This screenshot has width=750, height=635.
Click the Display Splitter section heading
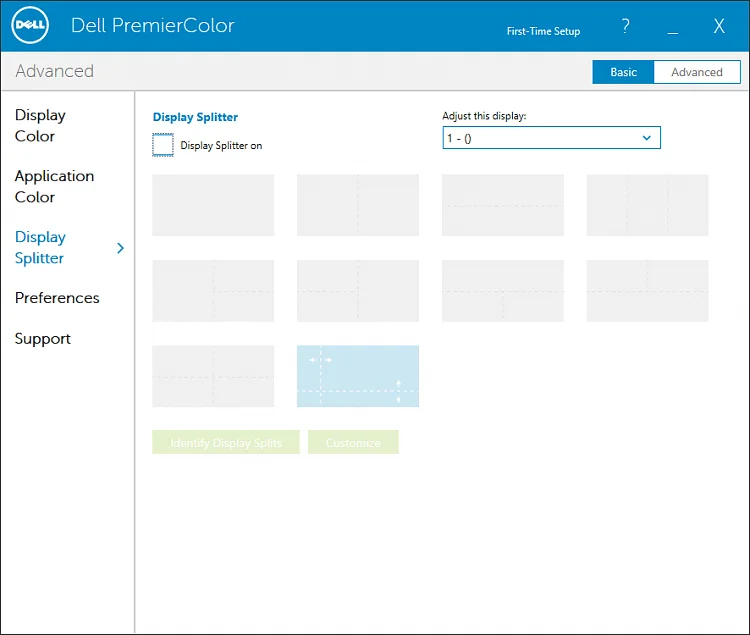point(195,117)
